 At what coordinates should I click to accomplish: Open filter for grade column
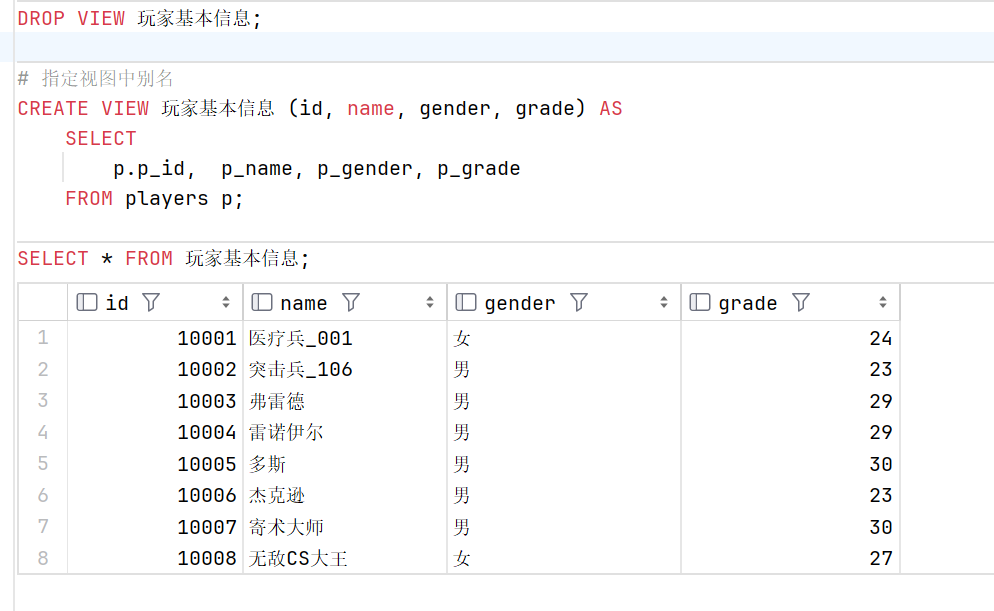coord(801,302)
